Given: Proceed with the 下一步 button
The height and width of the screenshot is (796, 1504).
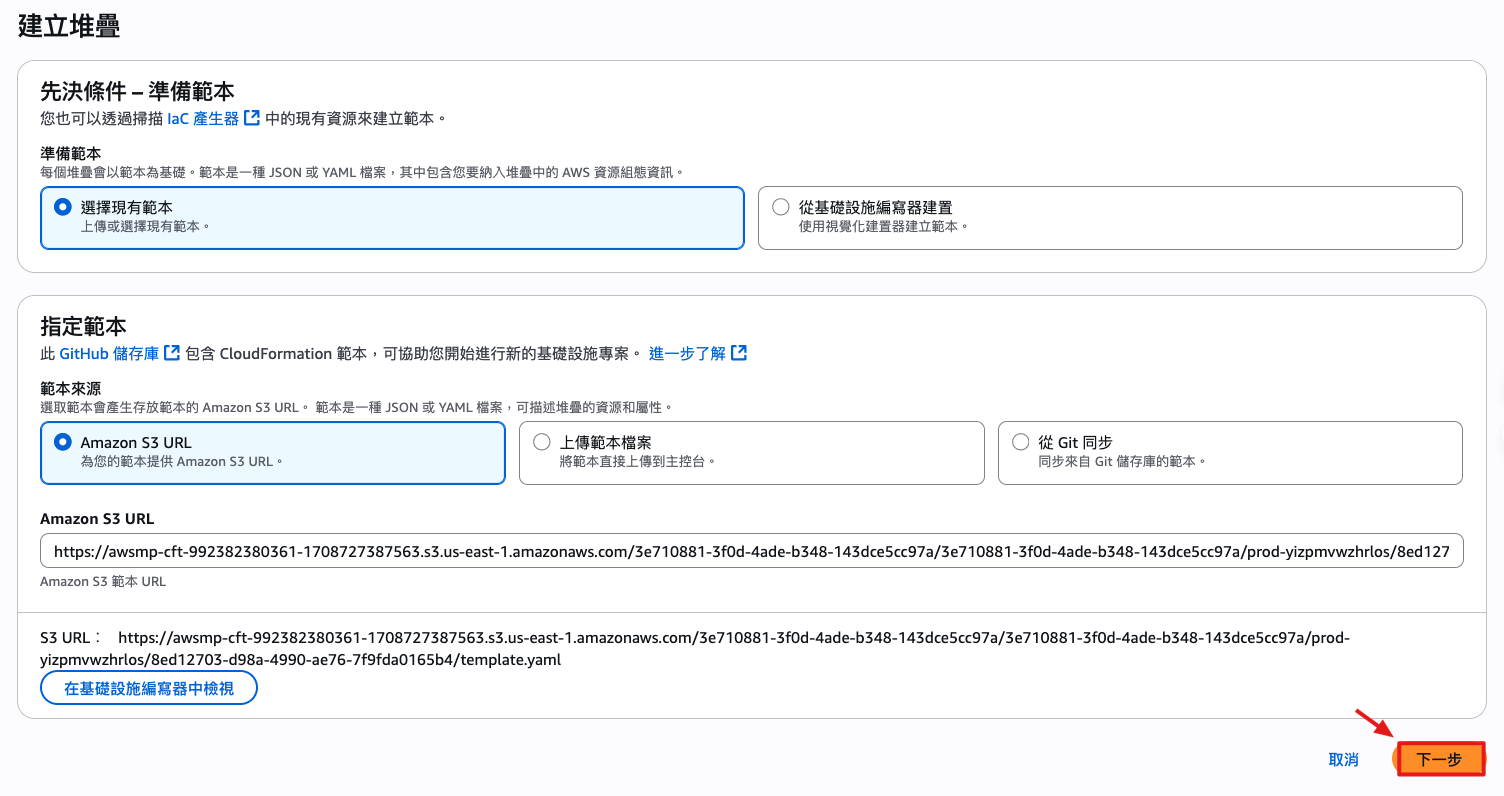Looking at the screenshot, I should [x=1440, y=760].
